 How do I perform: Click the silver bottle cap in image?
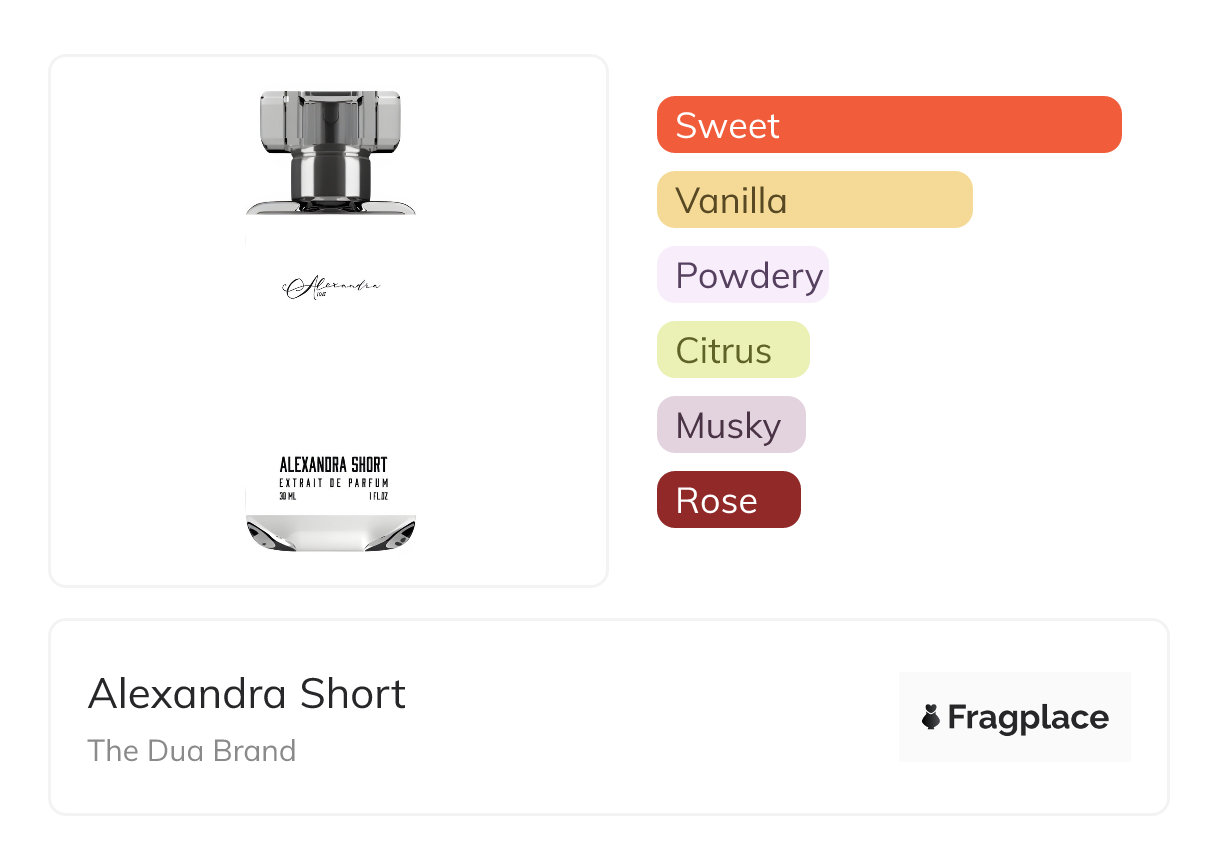[330, 120]
